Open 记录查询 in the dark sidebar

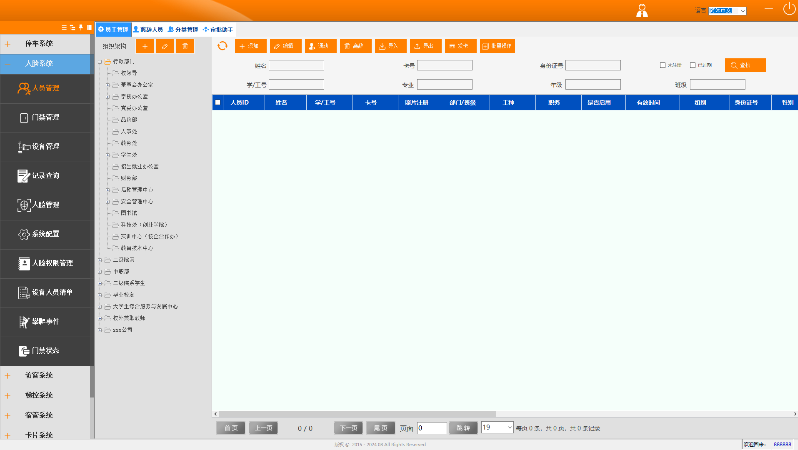(46, 176)
